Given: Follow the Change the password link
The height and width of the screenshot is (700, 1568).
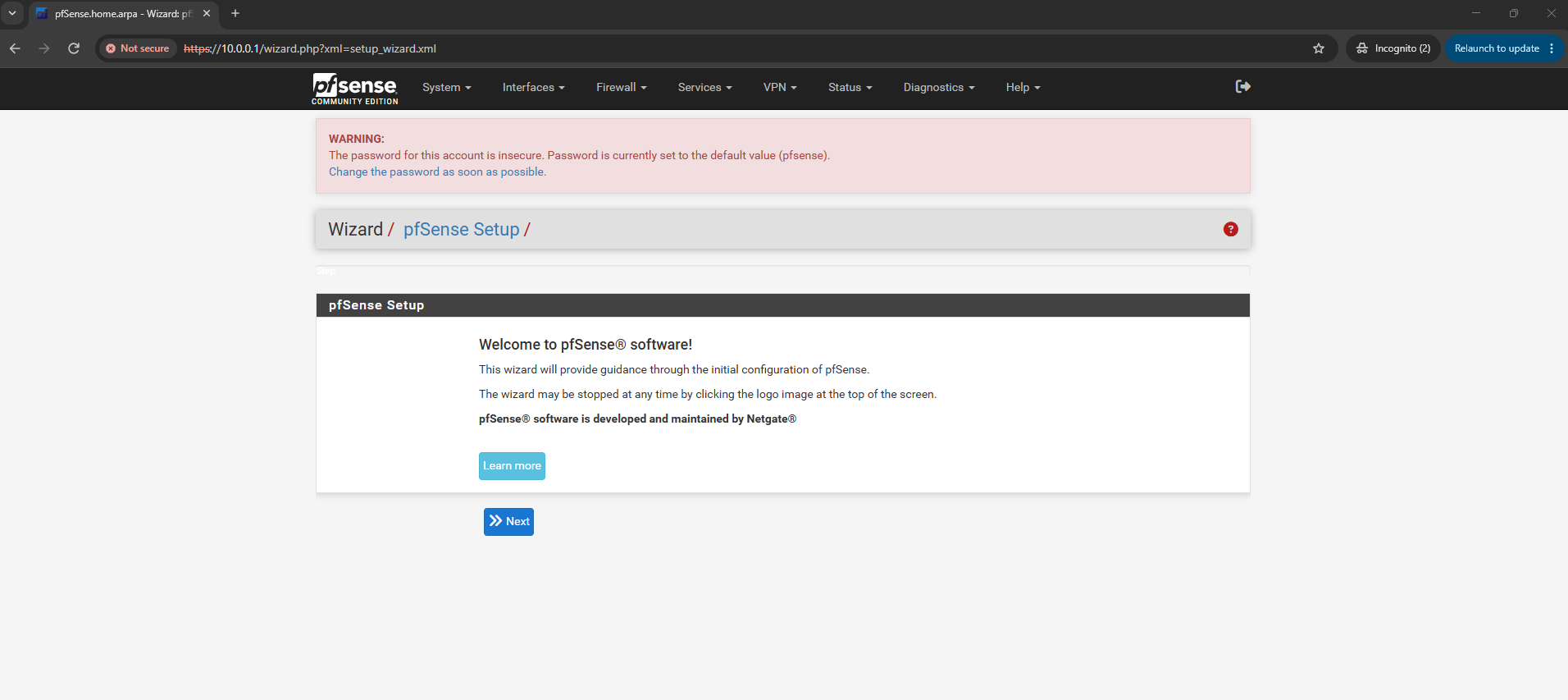Looking at the screenshot, I should [437, 172].
